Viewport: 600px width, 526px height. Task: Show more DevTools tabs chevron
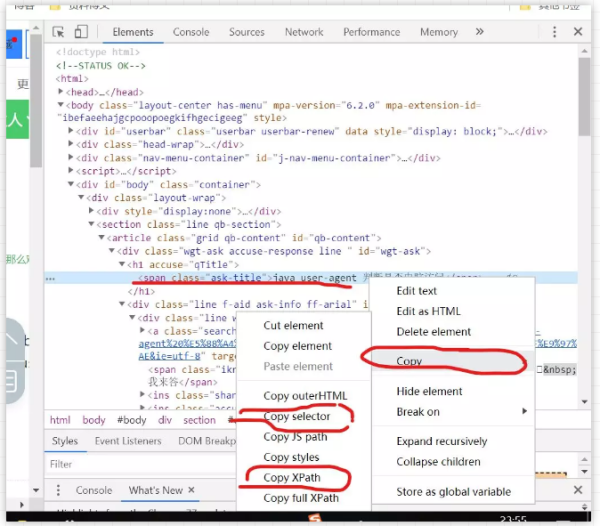click(x=479, y=32)
